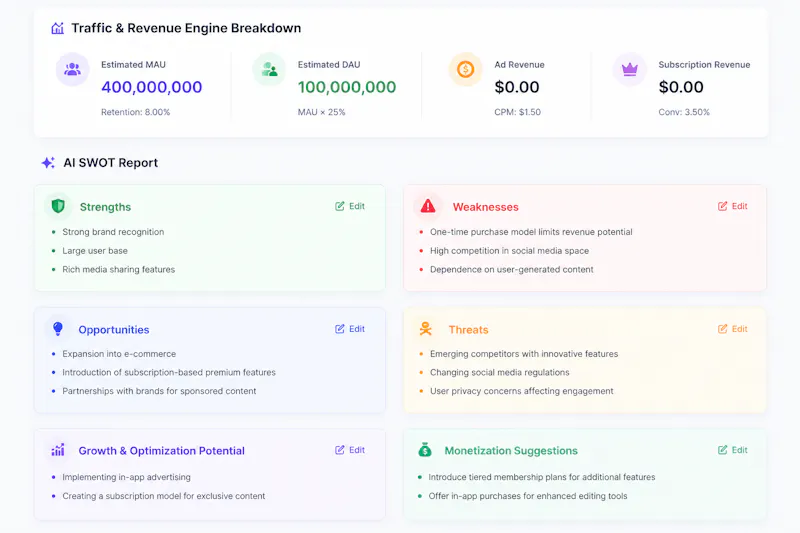
Task: Click the Ad Revenue dollar coin icon
Action: pos(465,69)
